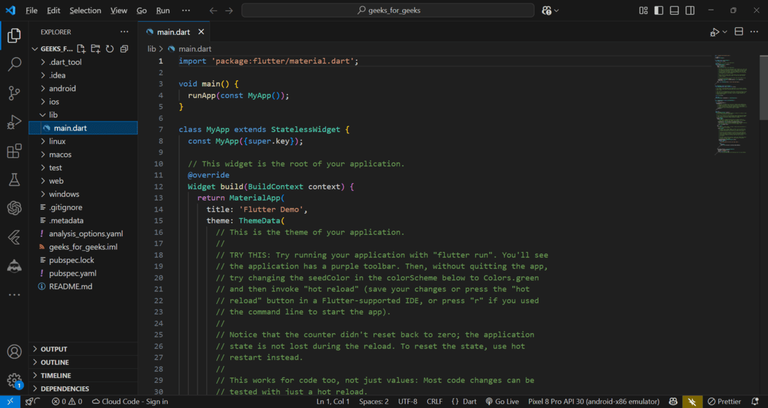This screenshot has height=408, width=768.
Task: Collapse the lib folder
Action: (x=53, y=115)
